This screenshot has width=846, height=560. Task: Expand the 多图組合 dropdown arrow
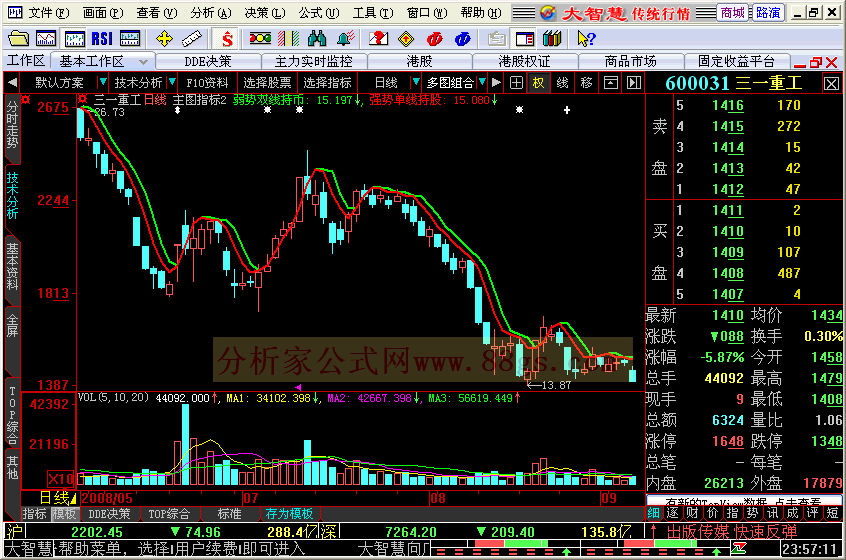click(482, 83)
